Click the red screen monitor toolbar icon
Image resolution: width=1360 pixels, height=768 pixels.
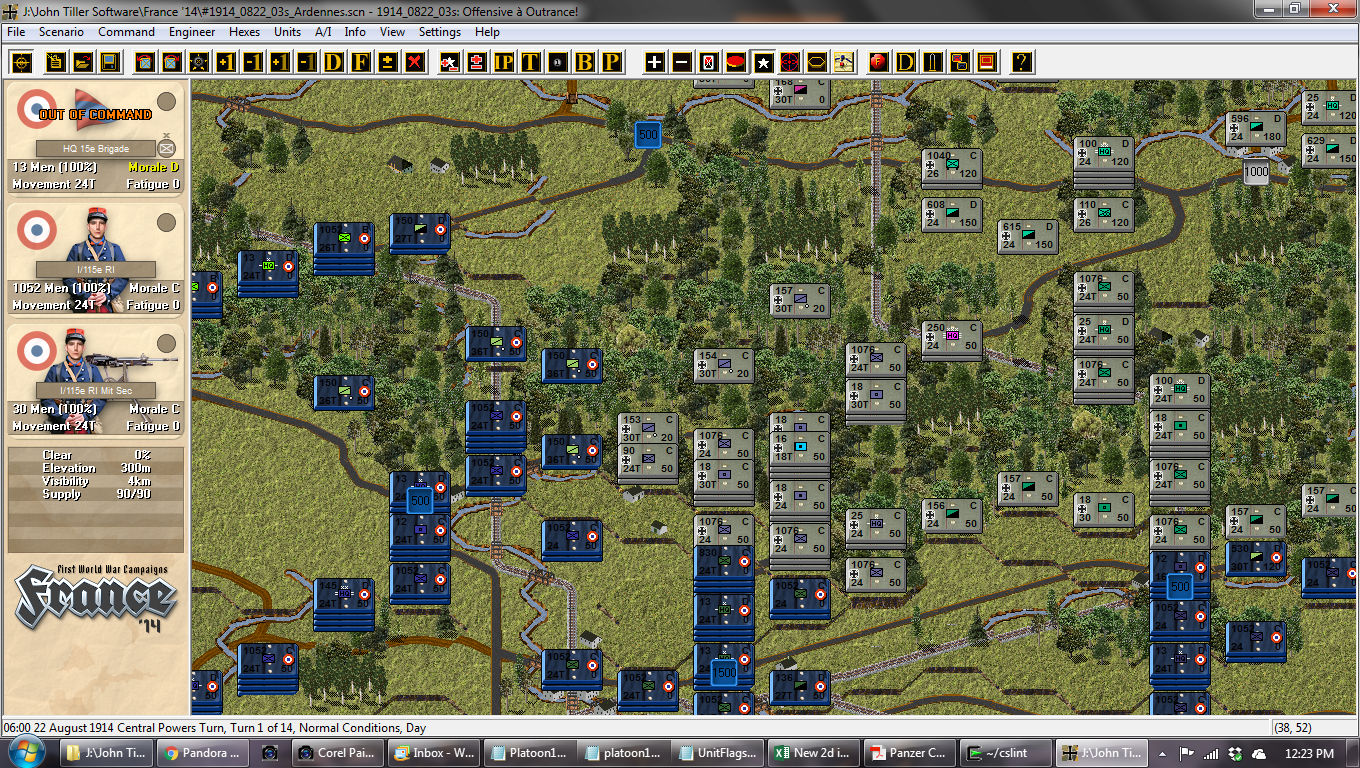(x=987, y=62)
